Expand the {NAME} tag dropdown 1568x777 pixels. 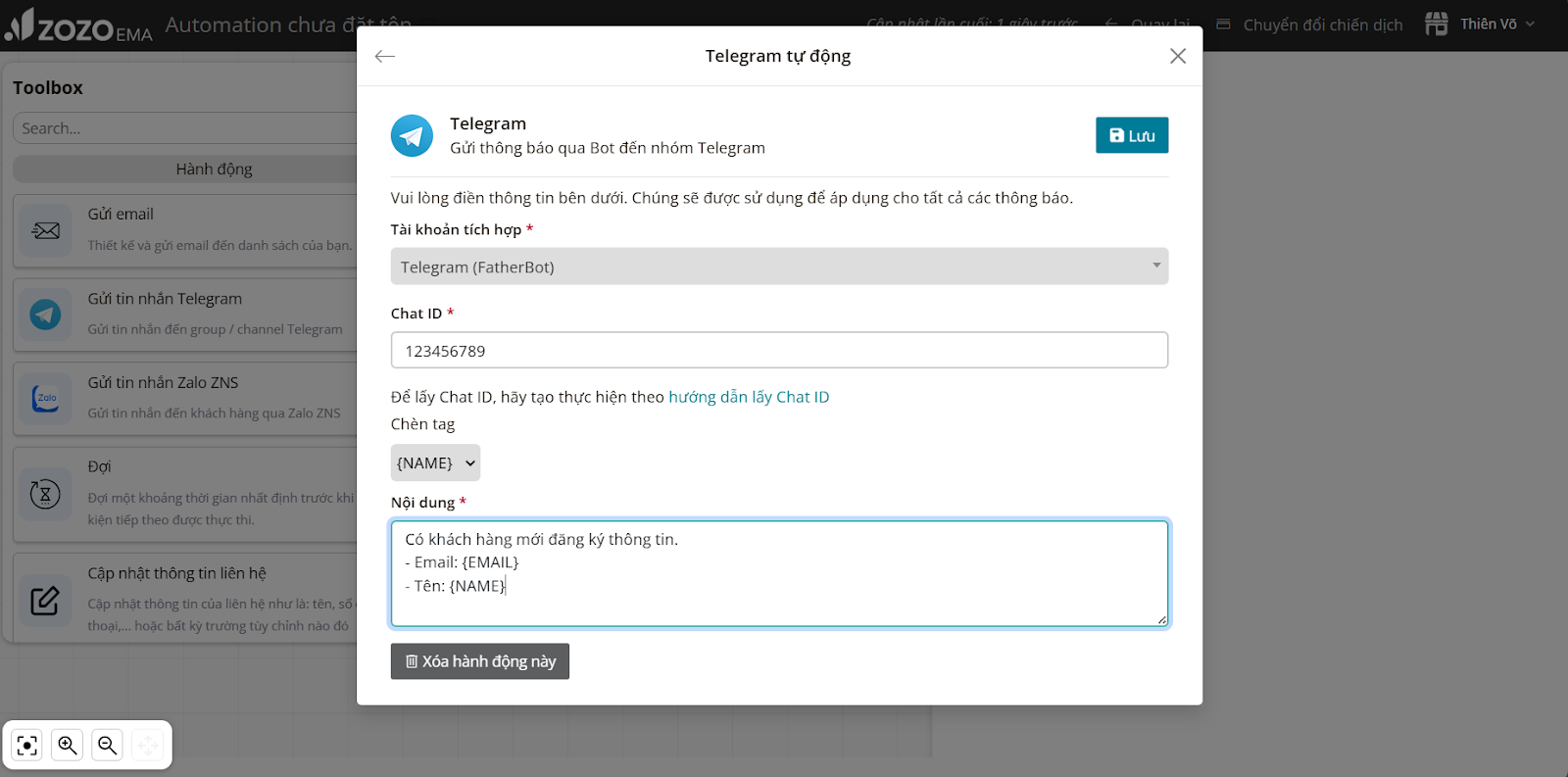coord(435,462)
